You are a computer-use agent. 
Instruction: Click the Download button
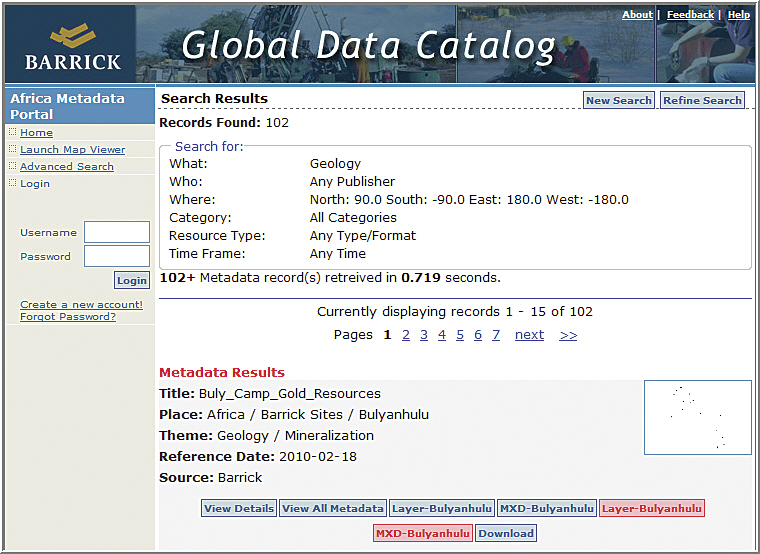pyautogui.click(x=506, y=533)
